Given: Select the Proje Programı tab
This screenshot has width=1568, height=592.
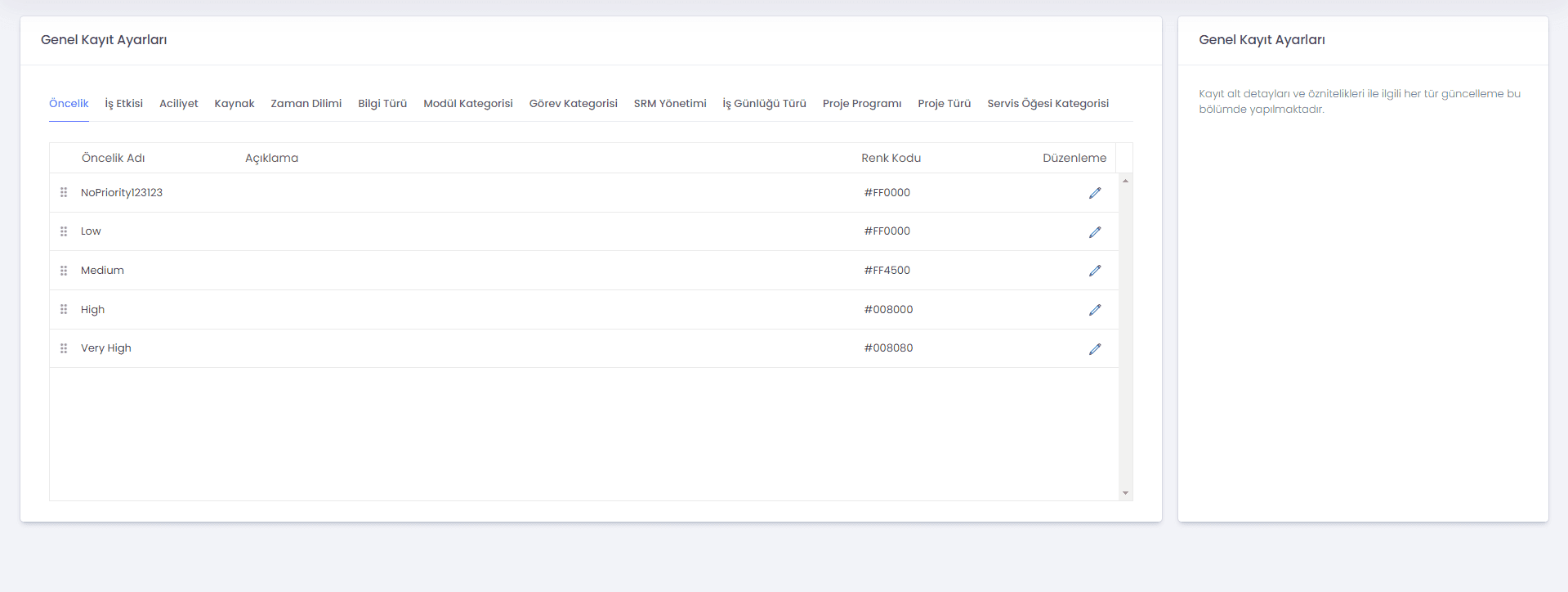Looking at the screenshot, I should [x=862, y=103].
